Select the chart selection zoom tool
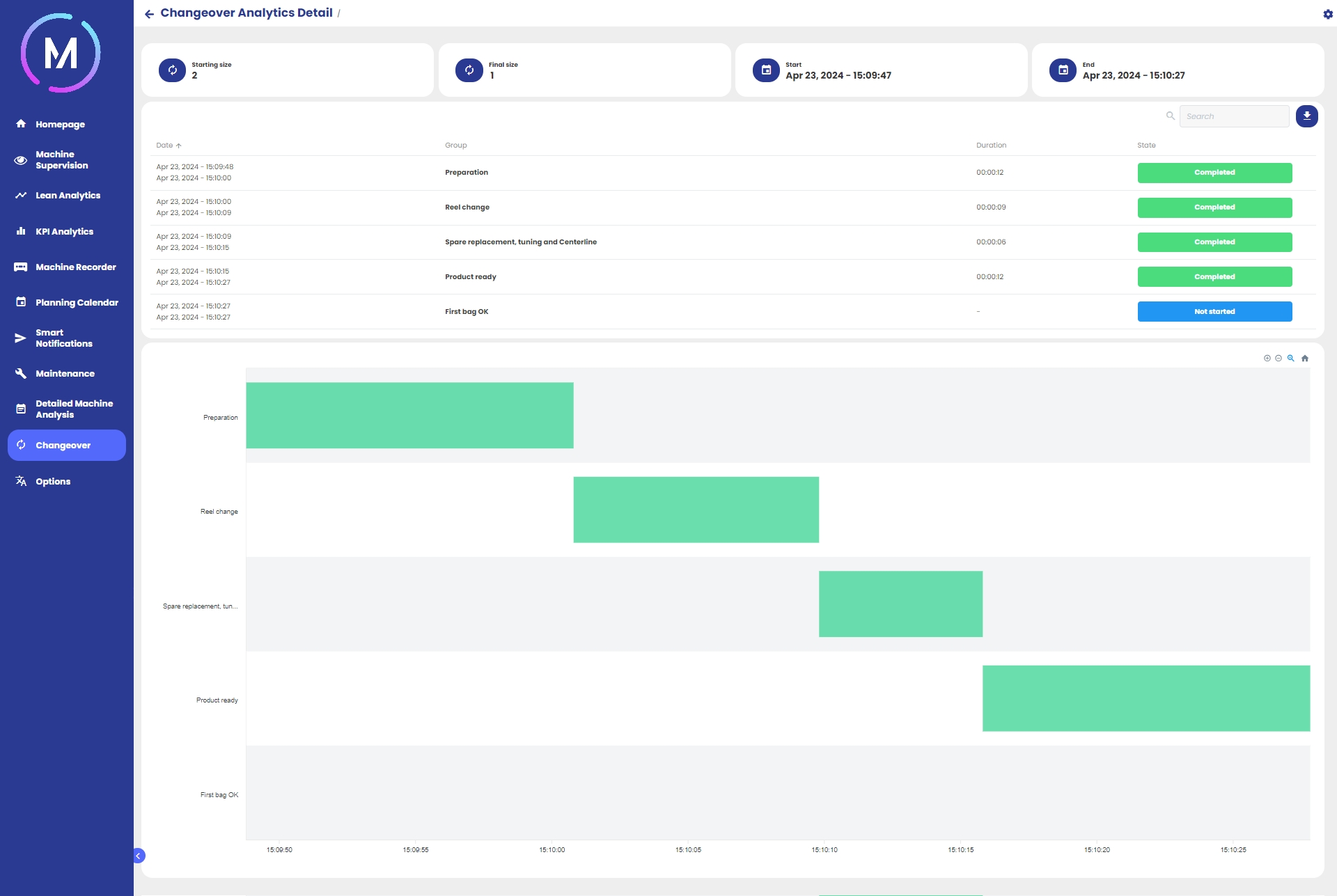The height and width of the screenshot is (896, 1337). pyautogui.click(x=1290, y=359)
